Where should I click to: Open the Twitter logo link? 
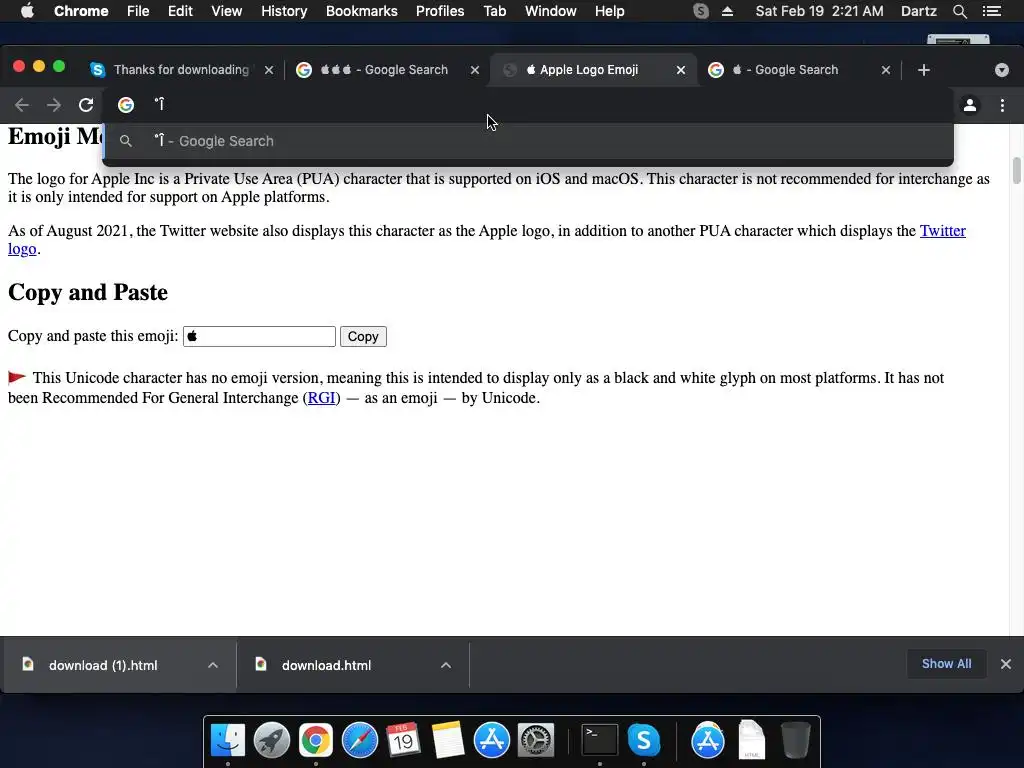pyautogui.click(x=942, y=231)
